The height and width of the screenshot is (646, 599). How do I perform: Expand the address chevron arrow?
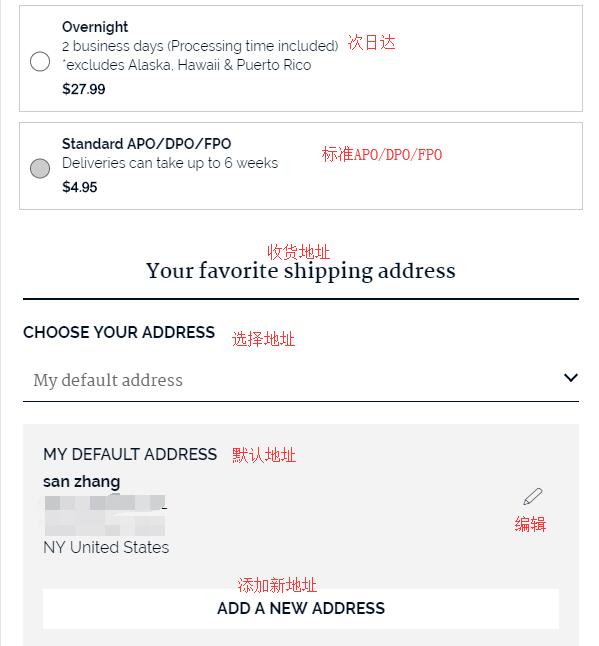pos(571,377)
